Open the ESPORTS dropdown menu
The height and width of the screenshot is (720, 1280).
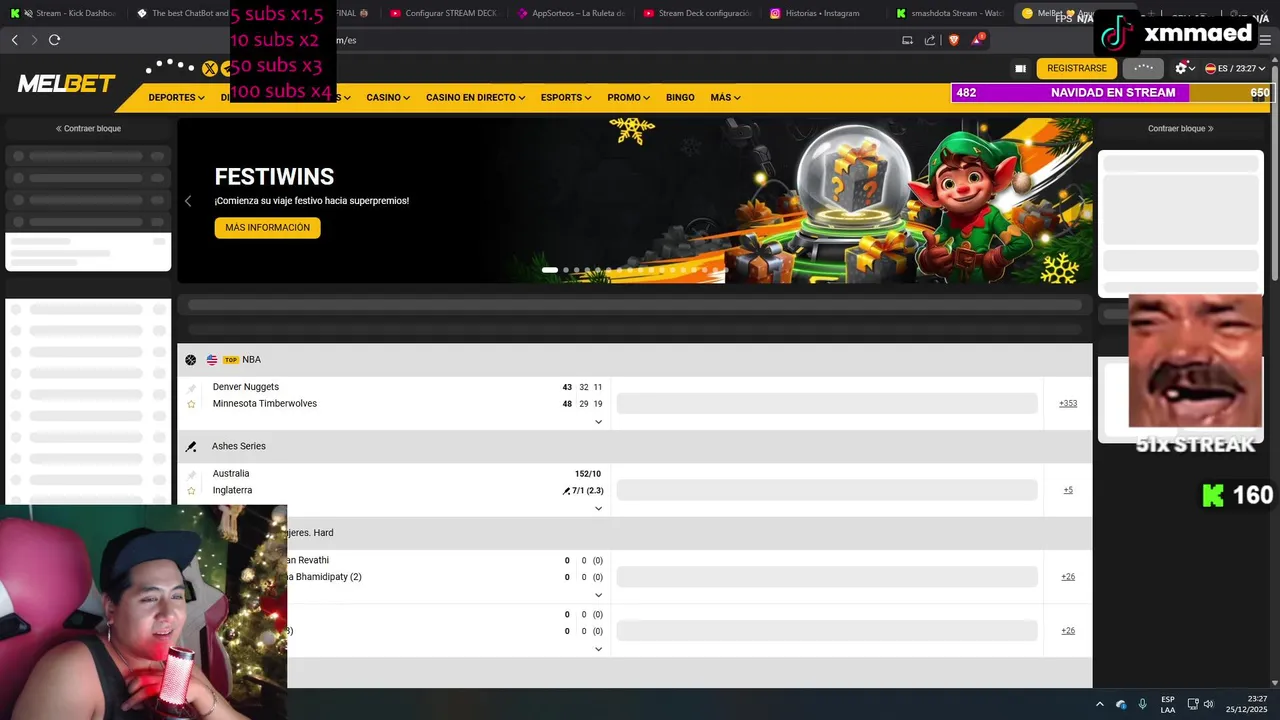coord(566,98)
